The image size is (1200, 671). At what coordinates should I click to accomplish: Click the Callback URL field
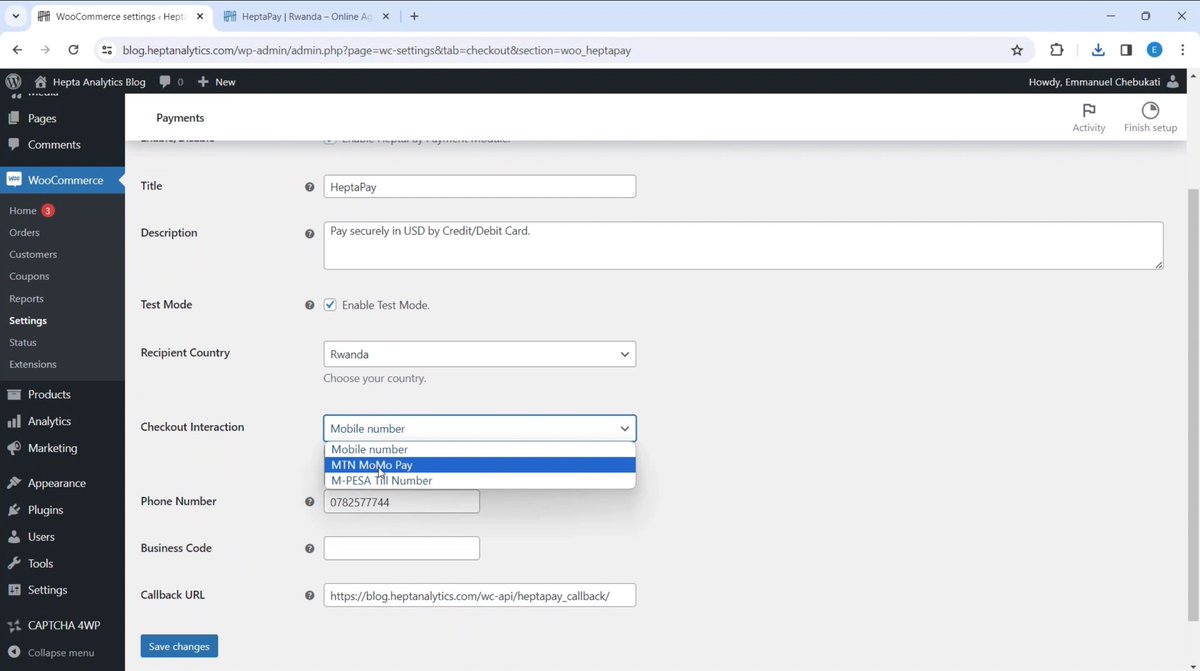tap(480, 595)
